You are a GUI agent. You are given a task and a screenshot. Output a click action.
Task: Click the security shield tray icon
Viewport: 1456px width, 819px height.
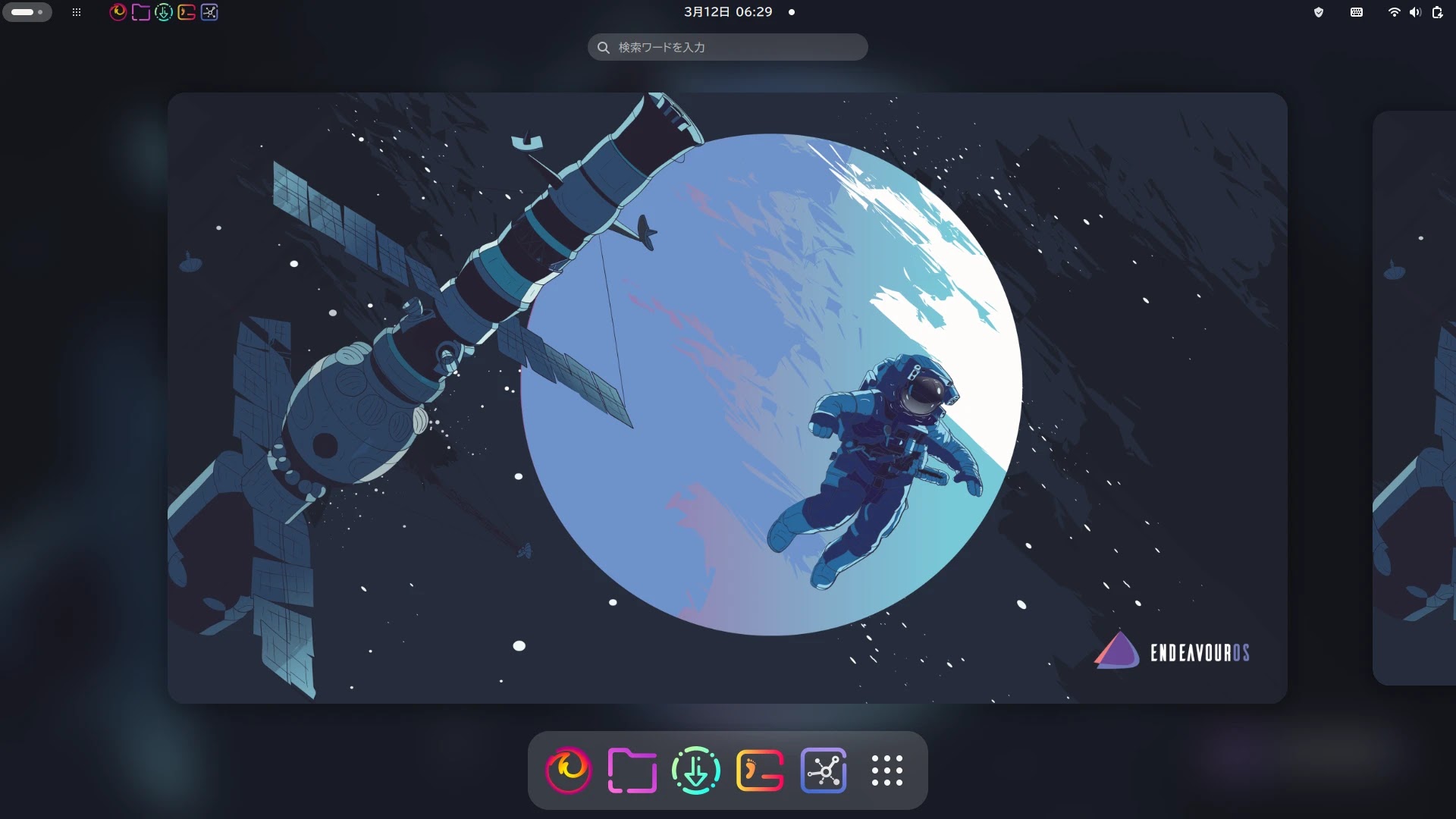1318,12
